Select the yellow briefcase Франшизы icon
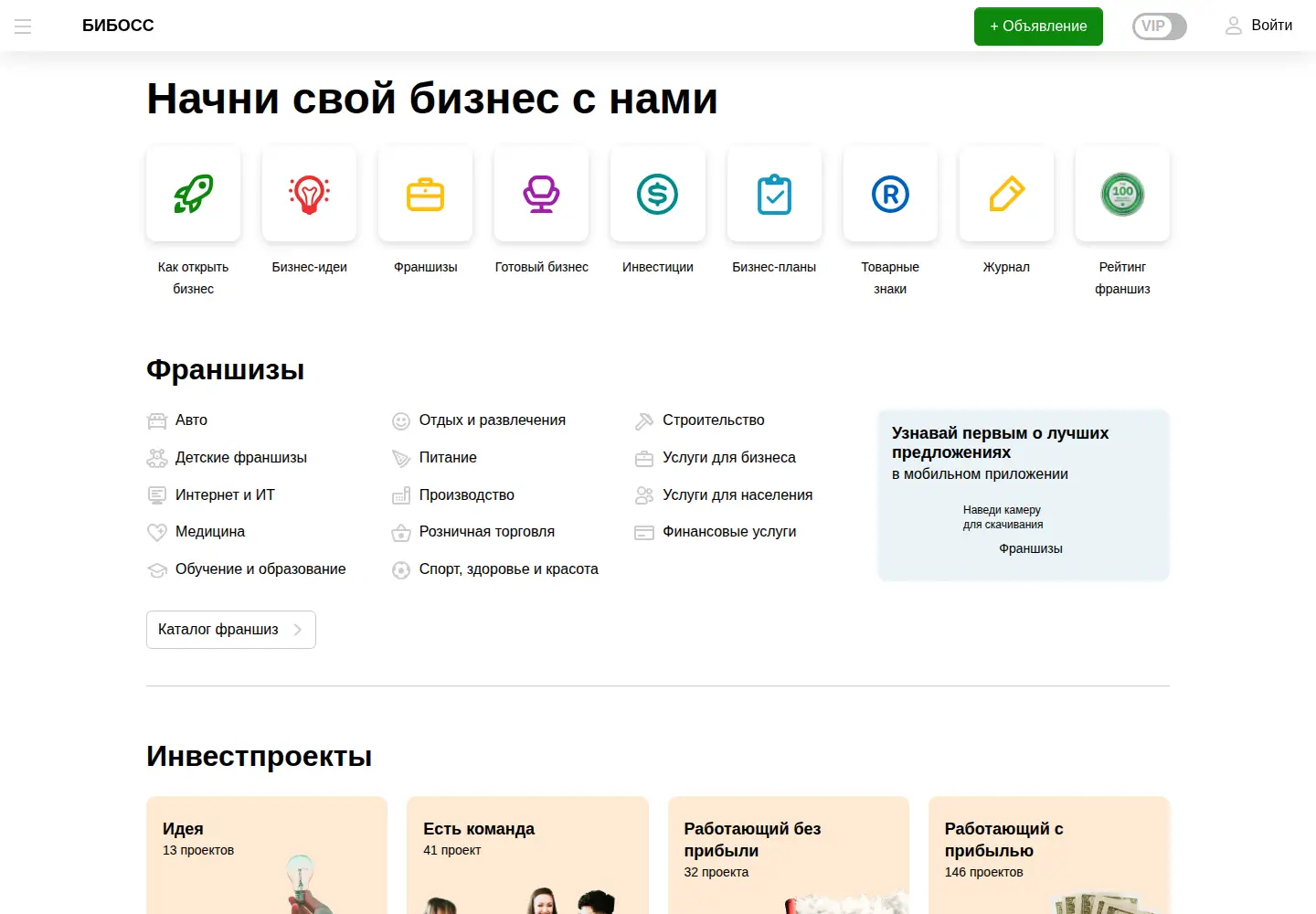 click(x=426, y=194)
